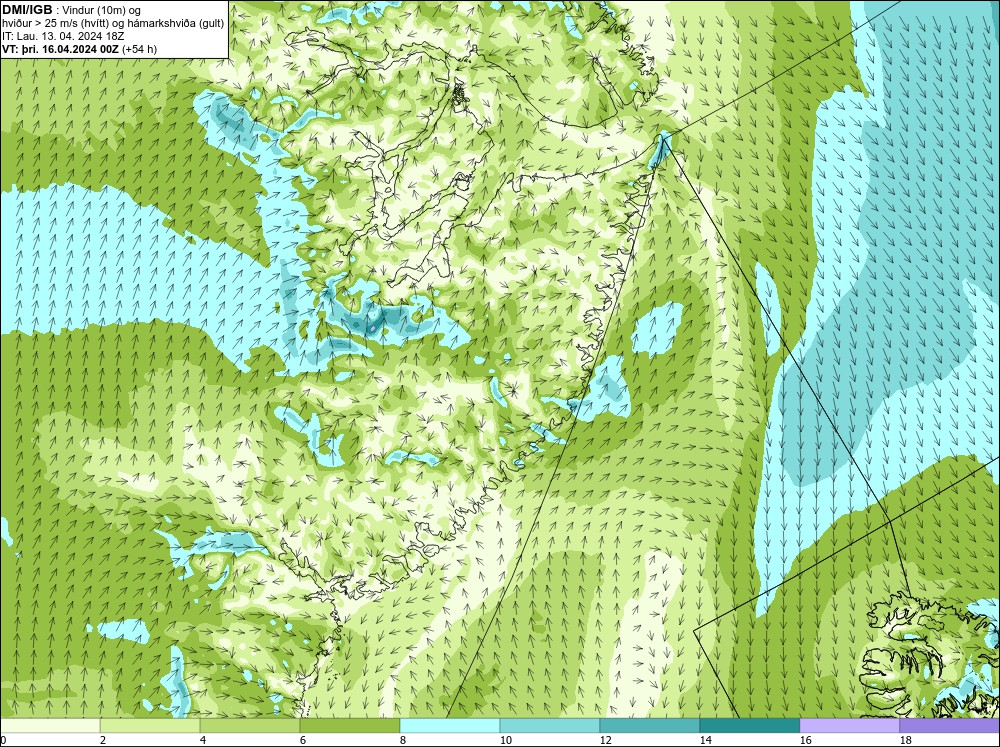Screen dimensions: 1000x747
Task: Click the legend label '4'
Action: point(203,741)
